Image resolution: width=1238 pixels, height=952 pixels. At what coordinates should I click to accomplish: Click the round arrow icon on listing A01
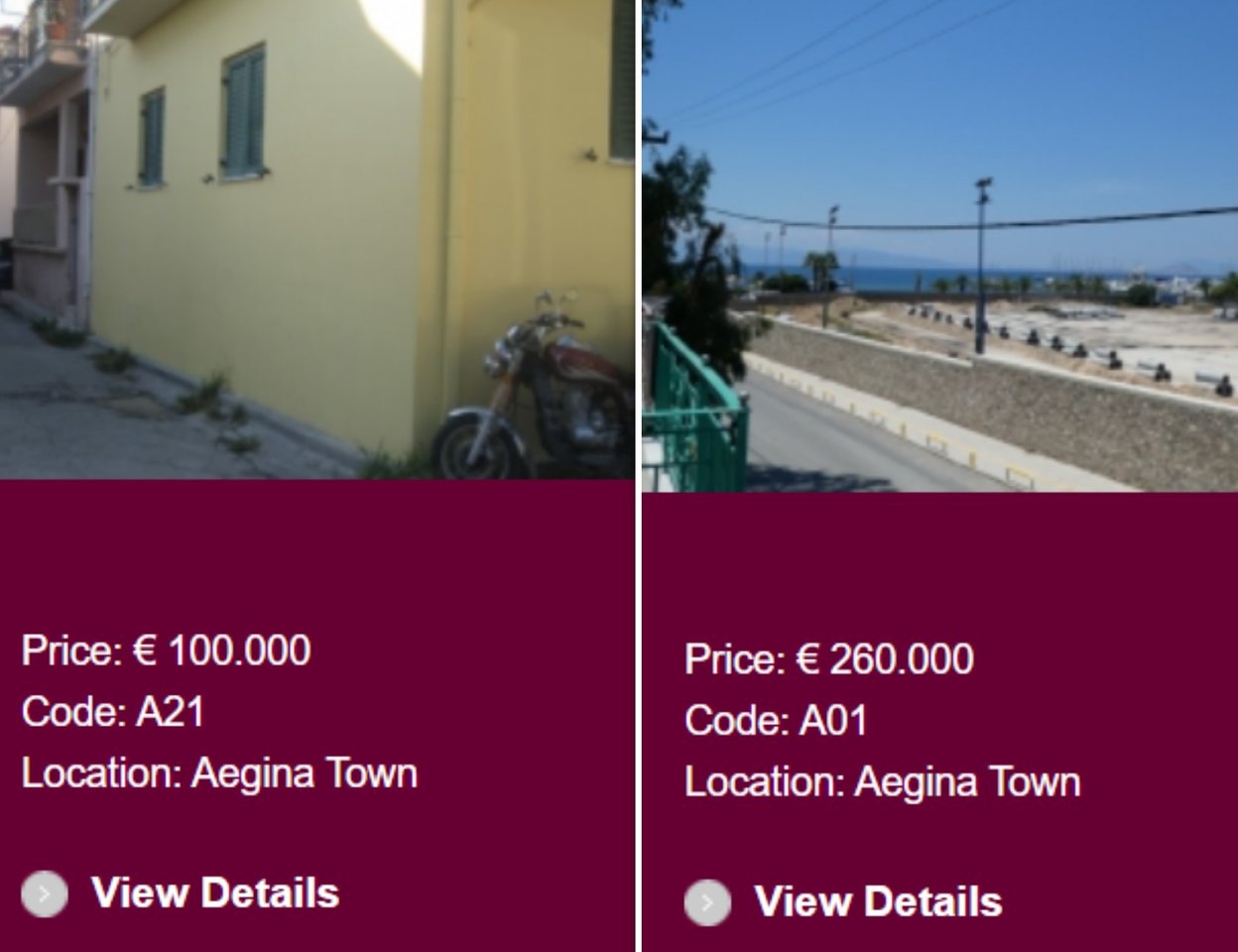(x=707, y=902)
